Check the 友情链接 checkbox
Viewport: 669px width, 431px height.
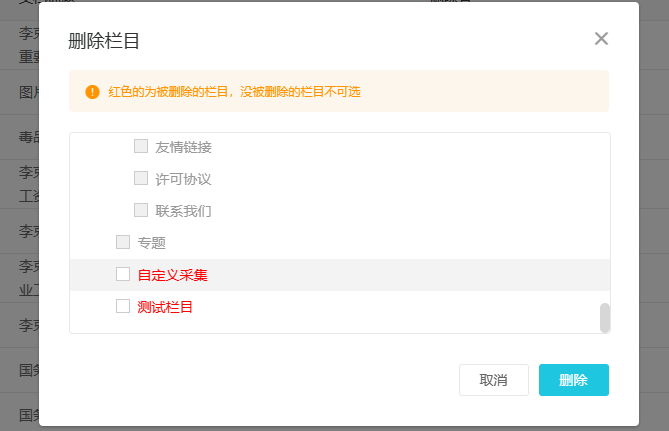[141, 146]
